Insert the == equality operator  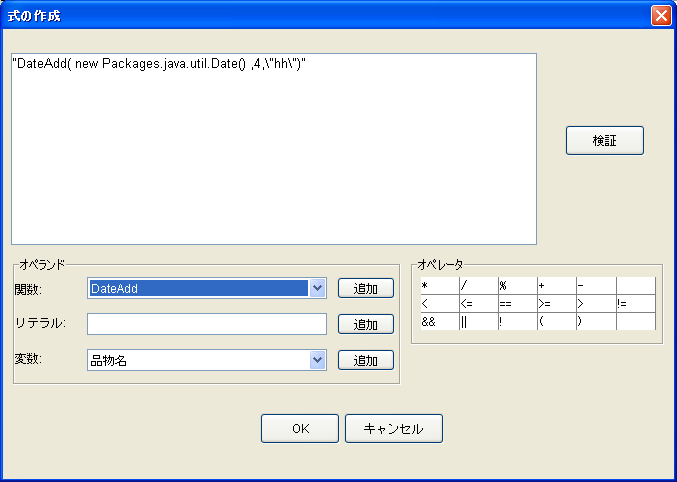click(518, 304)
